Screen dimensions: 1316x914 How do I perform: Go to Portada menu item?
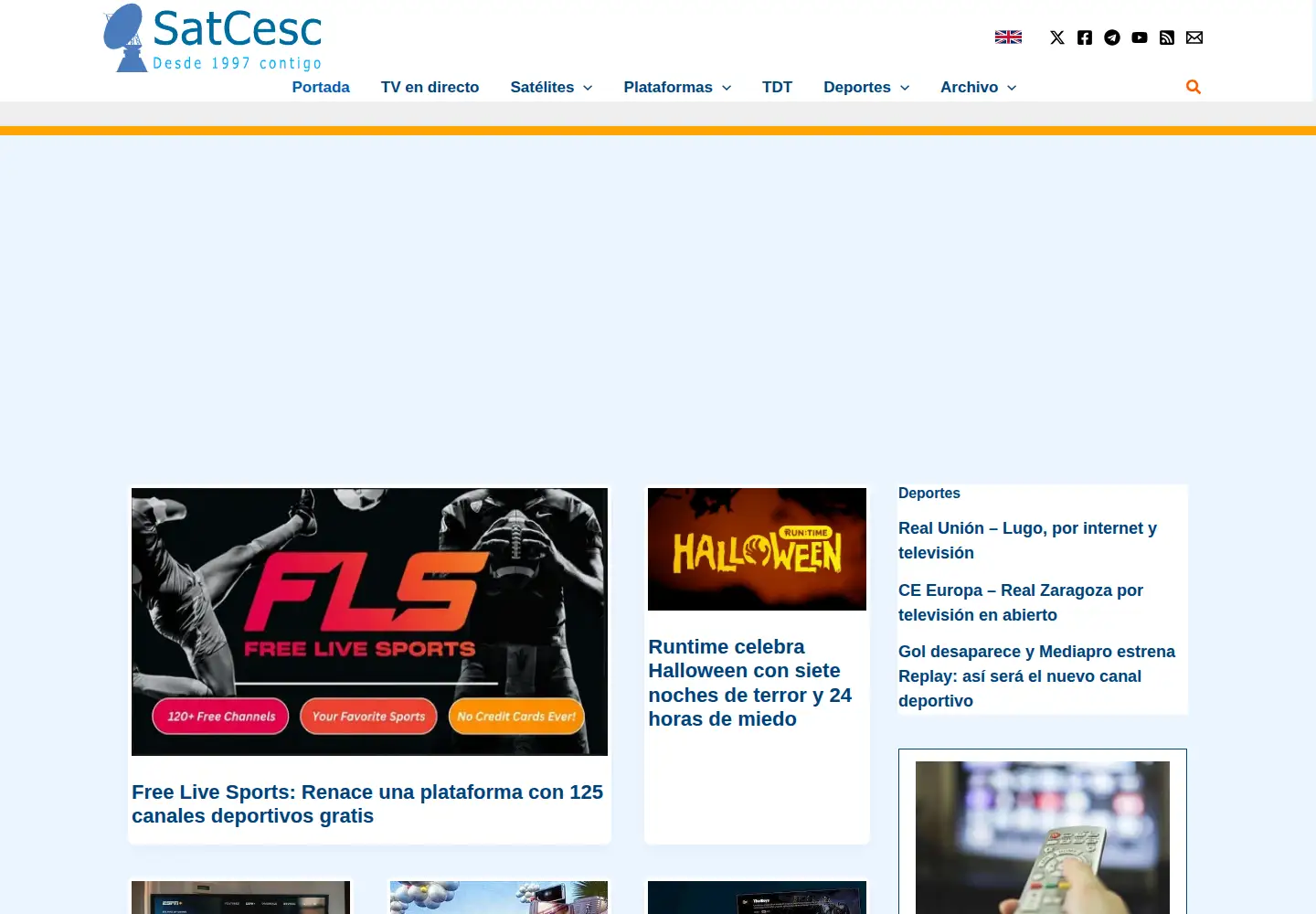pos(321,87)
